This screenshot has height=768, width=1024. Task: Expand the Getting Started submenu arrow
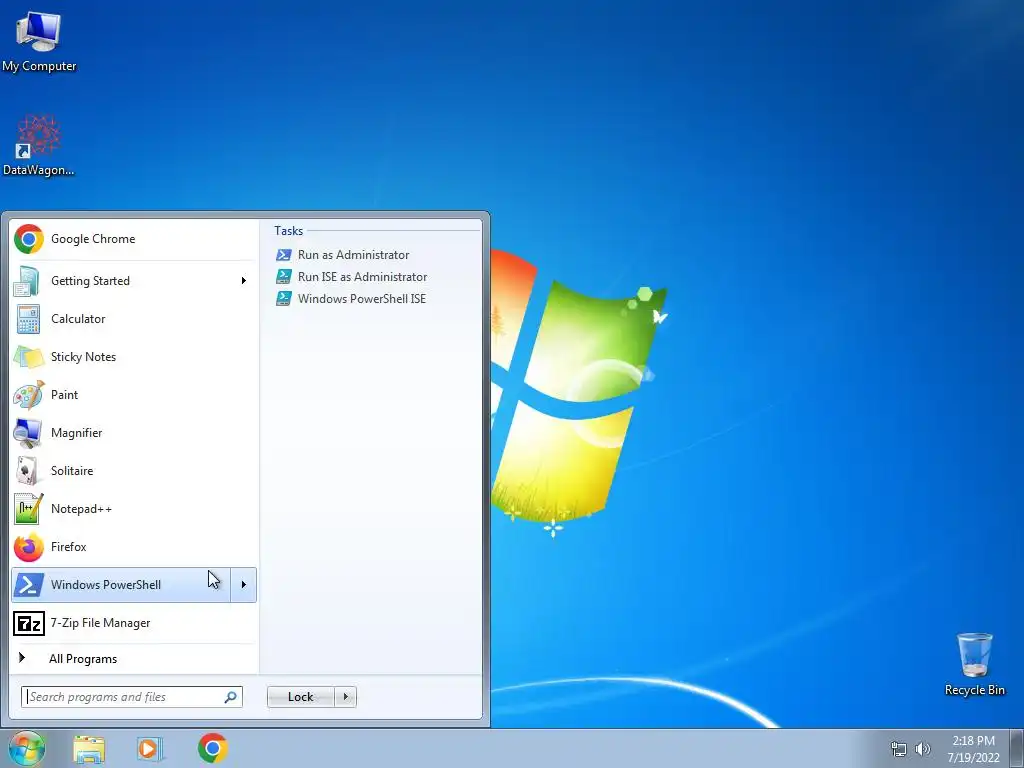(244, 281)
